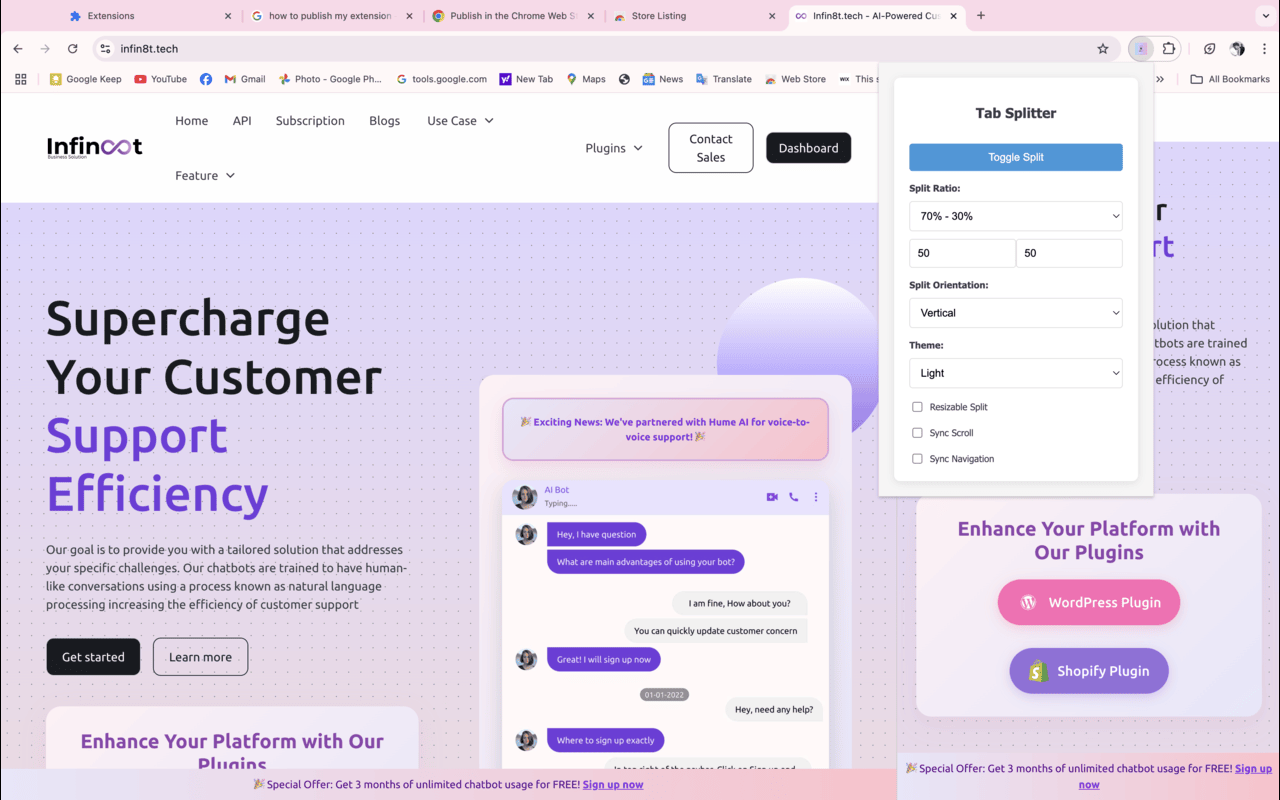Screen dimensions: 1280x800
Task: Click the Shopify Plugin button
Action: [x=1089, y=671]
